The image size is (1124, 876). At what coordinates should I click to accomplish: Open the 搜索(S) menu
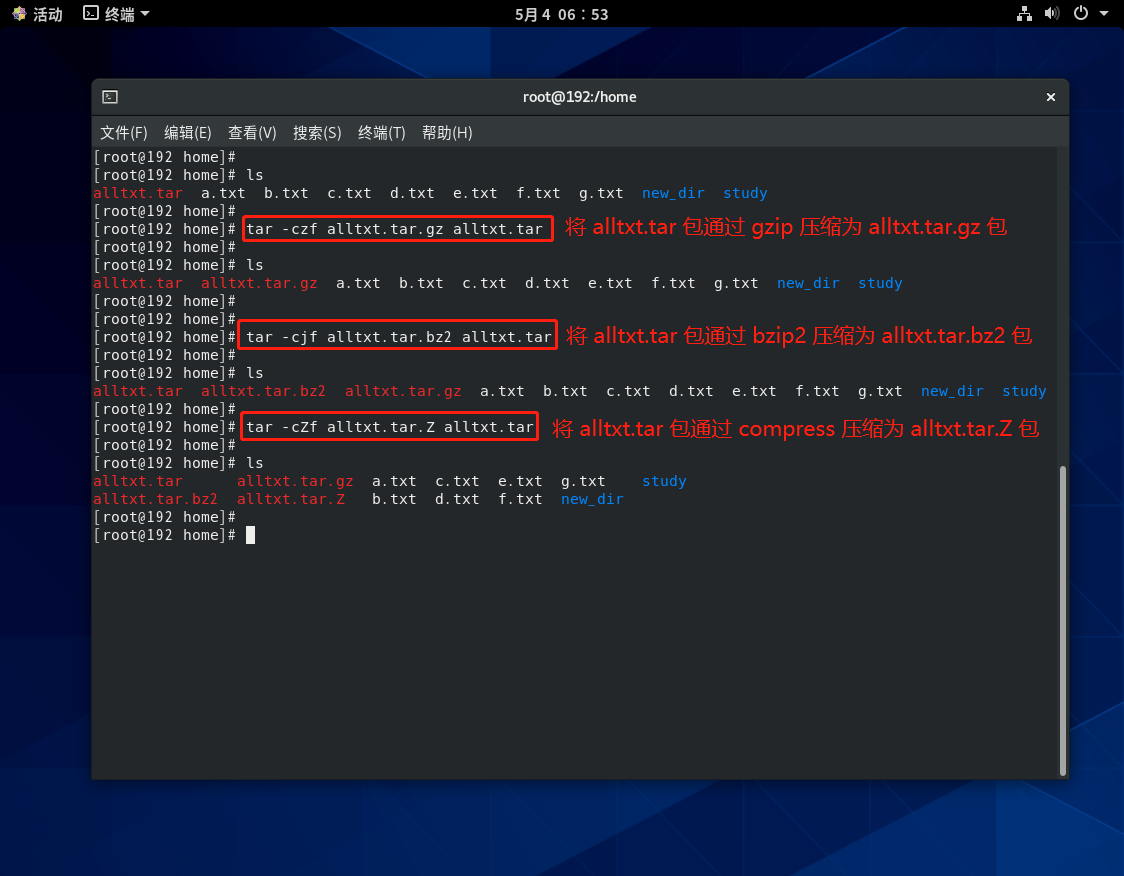317,132
